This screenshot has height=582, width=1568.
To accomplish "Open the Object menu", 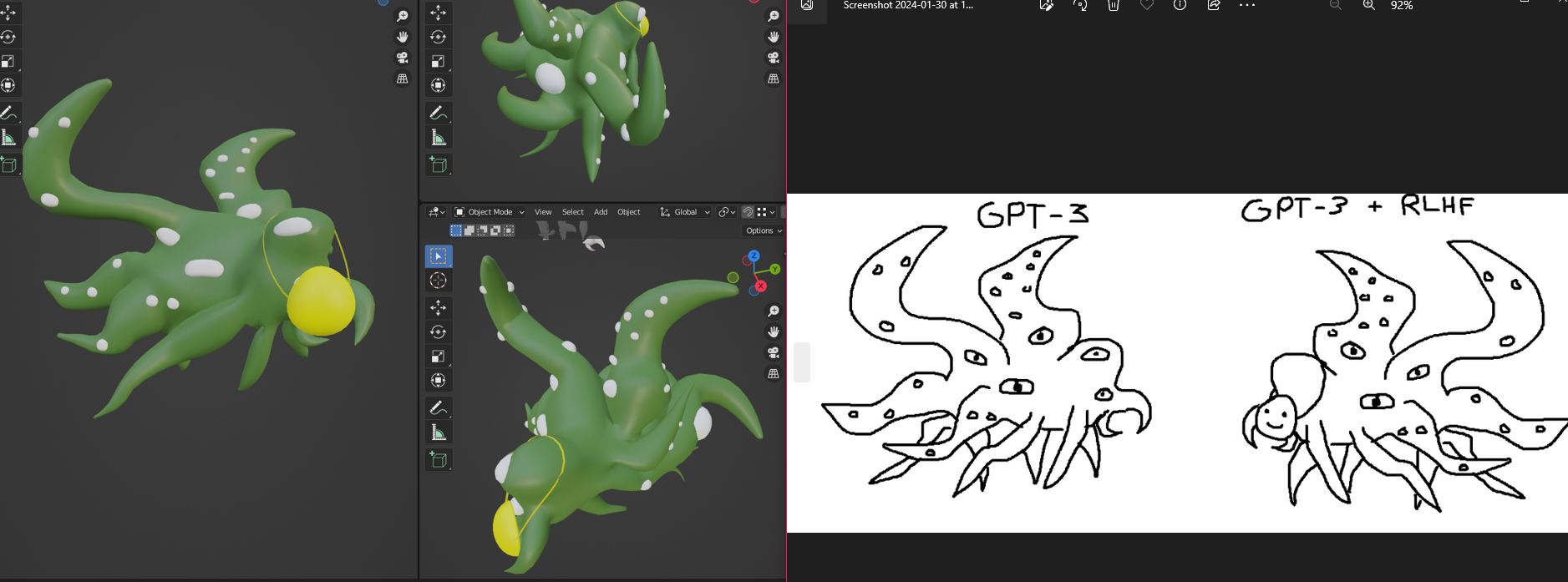I will (x=629, y=212).
